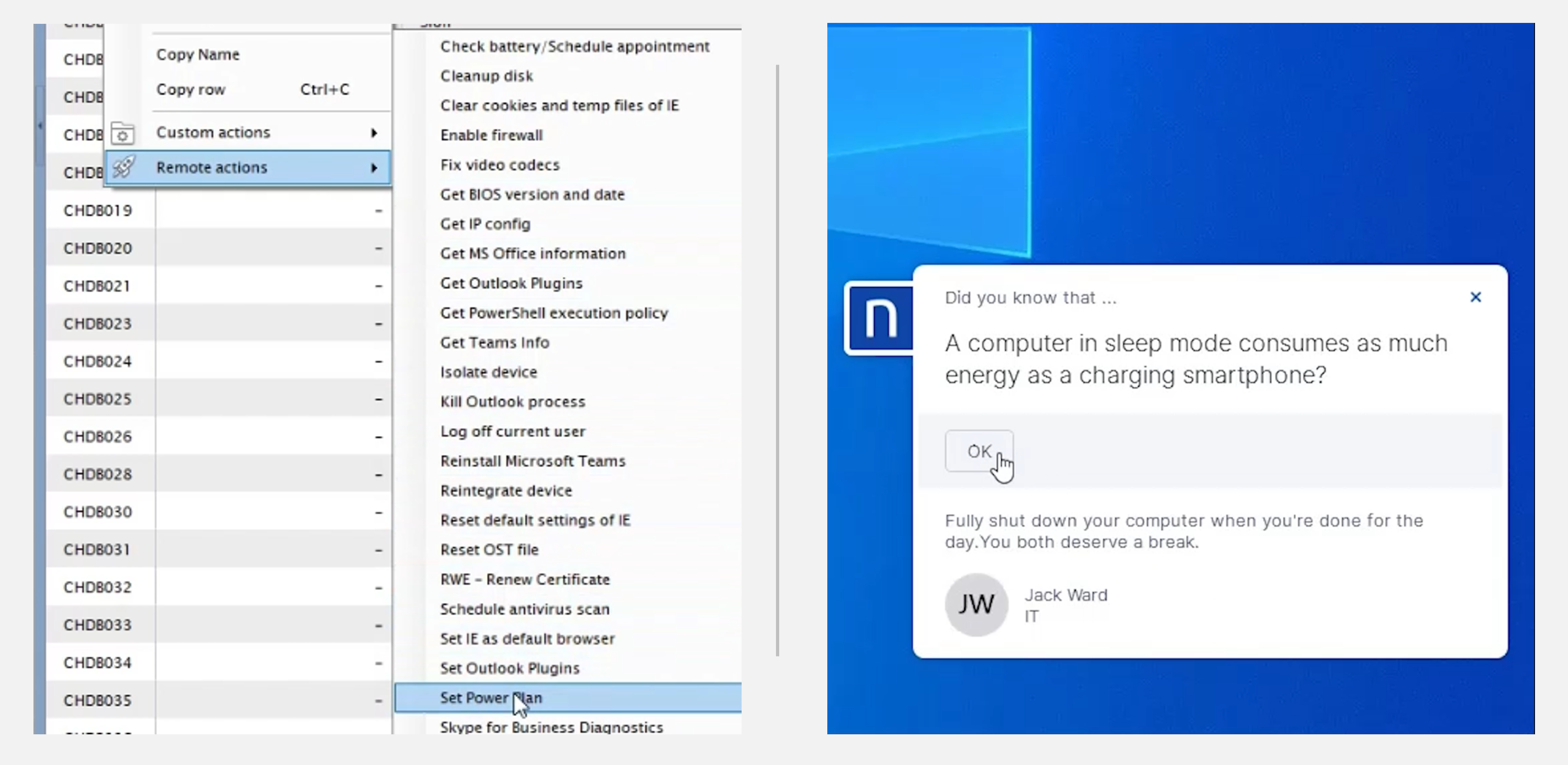This screenshot has width=1568, height=765.
Task: Click the Custom actions gear folder icon
Action: coord(122,133)
